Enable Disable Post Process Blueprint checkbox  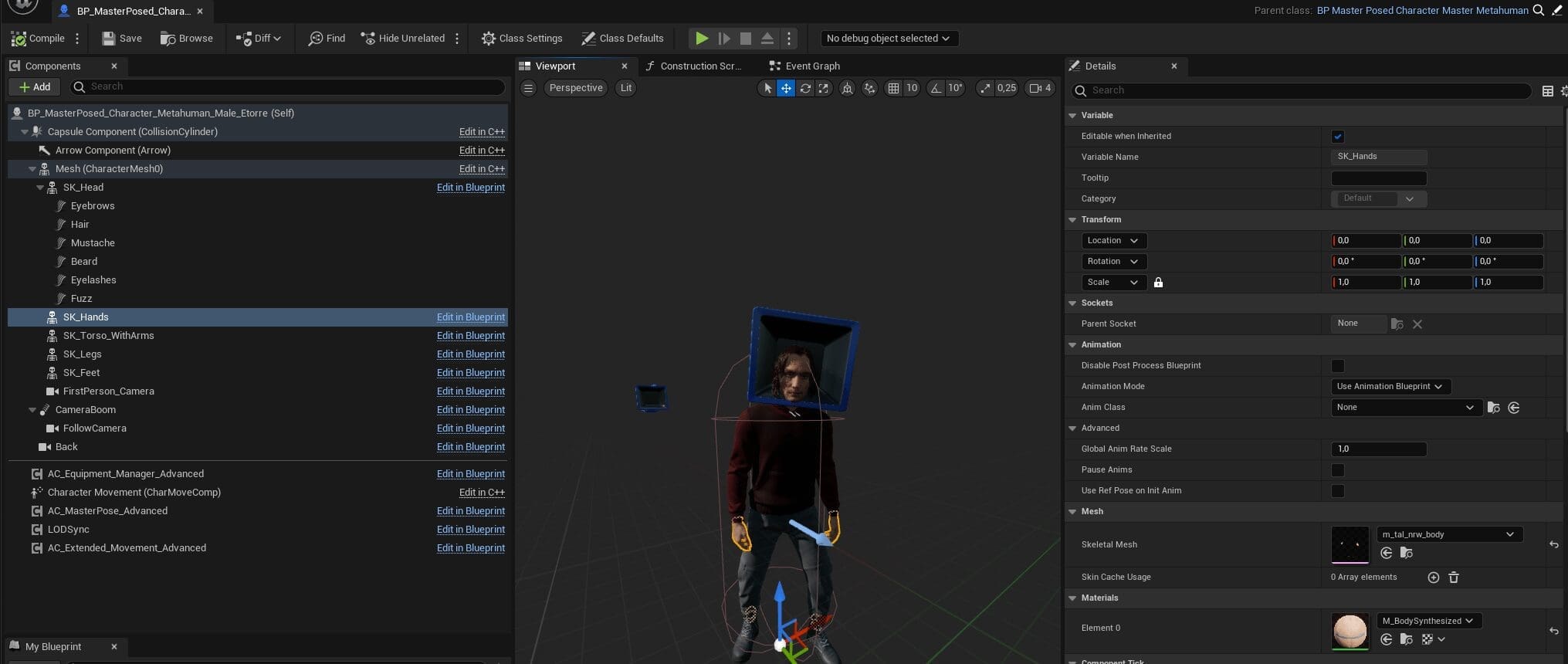[1338, 366]
